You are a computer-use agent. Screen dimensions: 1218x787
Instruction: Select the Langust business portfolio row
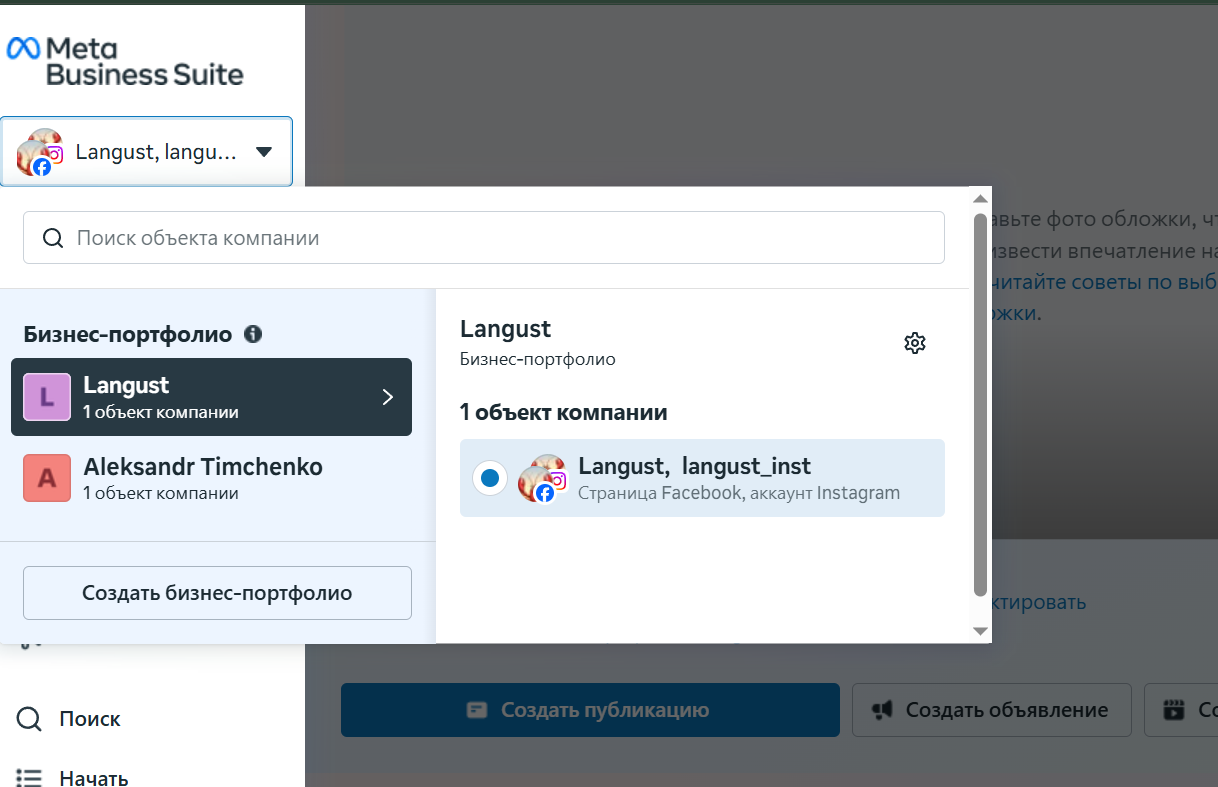pos(211,397)
